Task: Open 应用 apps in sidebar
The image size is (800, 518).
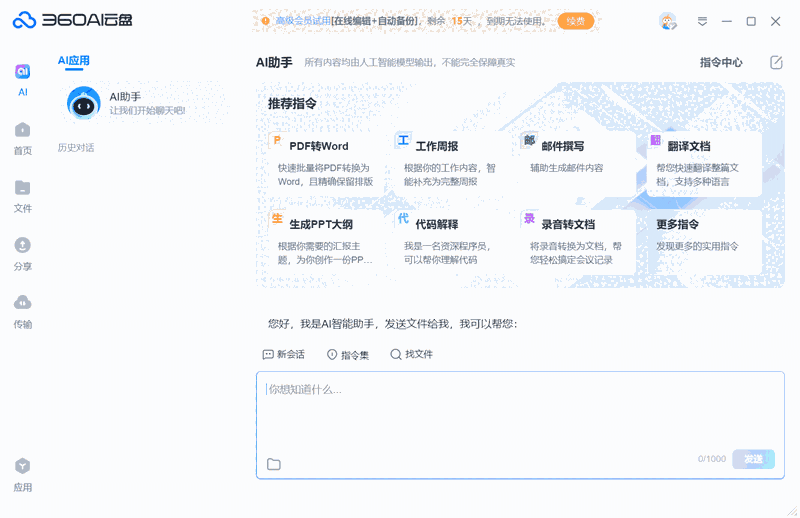Action: [x=22, y=475]
